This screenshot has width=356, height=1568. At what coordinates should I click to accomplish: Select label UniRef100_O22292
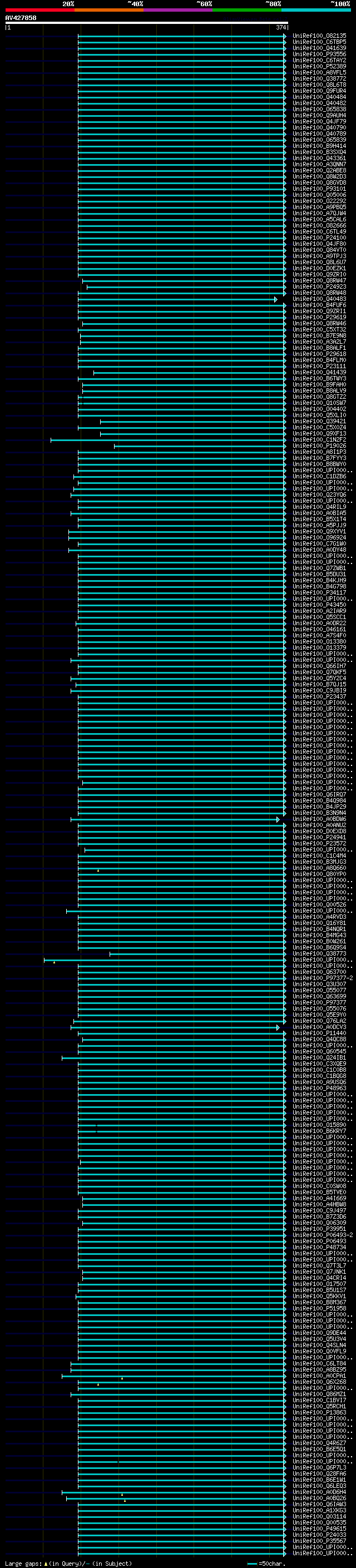tap(319, 201)
